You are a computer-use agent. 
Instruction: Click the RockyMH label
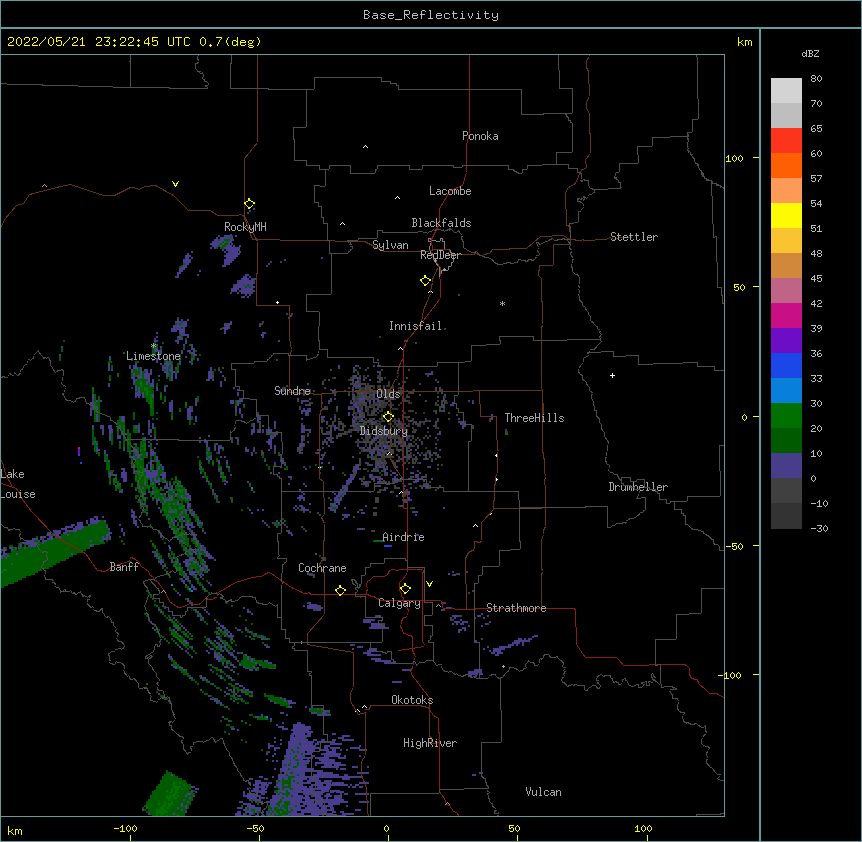pyautogui.click(x=245, y=227)
